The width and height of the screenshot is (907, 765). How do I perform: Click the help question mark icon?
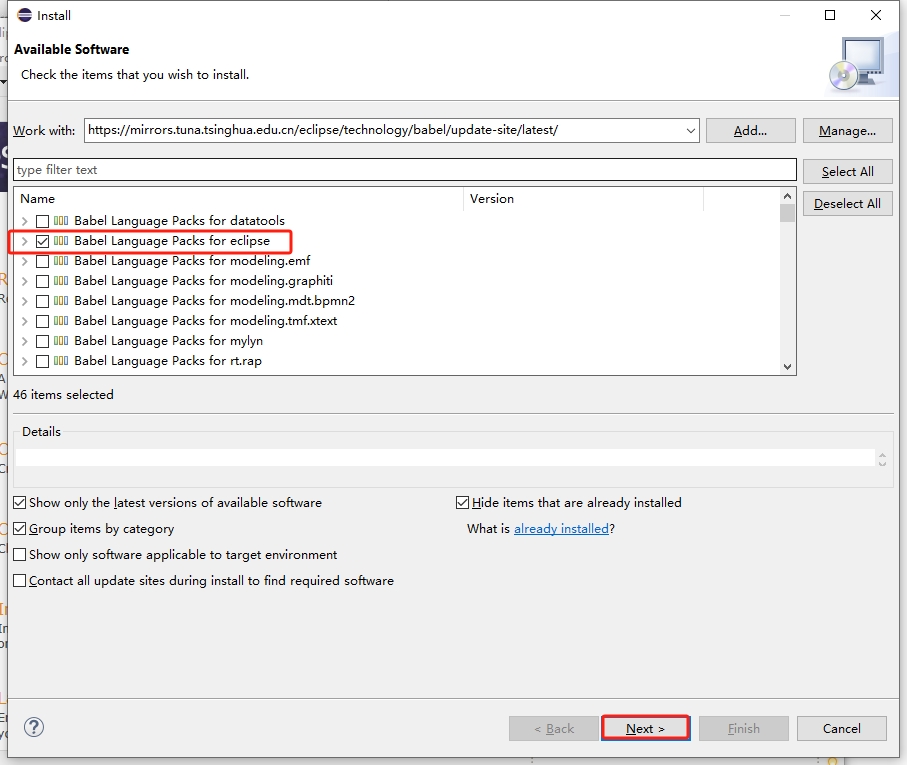34,727
